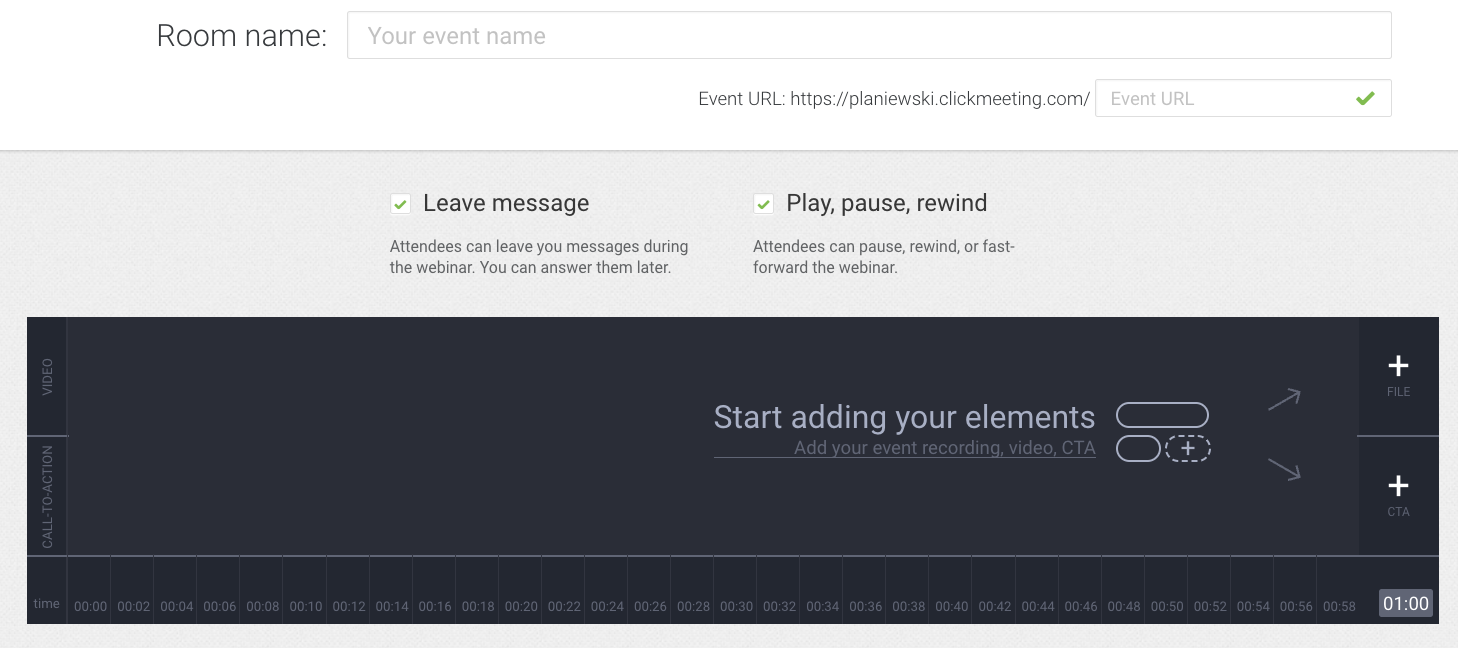Image resolution: width=1458 pixels, height=648 pixels.
Task: Click the 00:30 marker on timeline
Action: [736, 606]
